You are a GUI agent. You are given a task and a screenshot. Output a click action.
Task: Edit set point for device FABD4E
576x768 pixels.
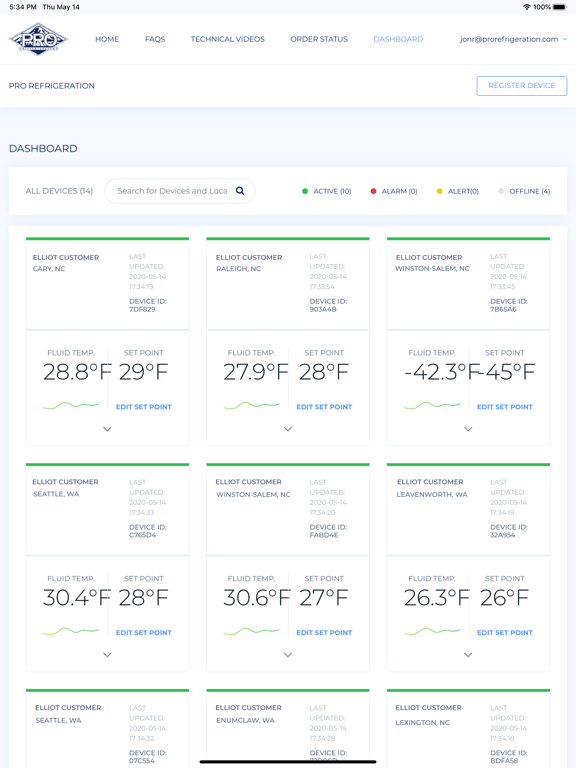tap(324, 632)
